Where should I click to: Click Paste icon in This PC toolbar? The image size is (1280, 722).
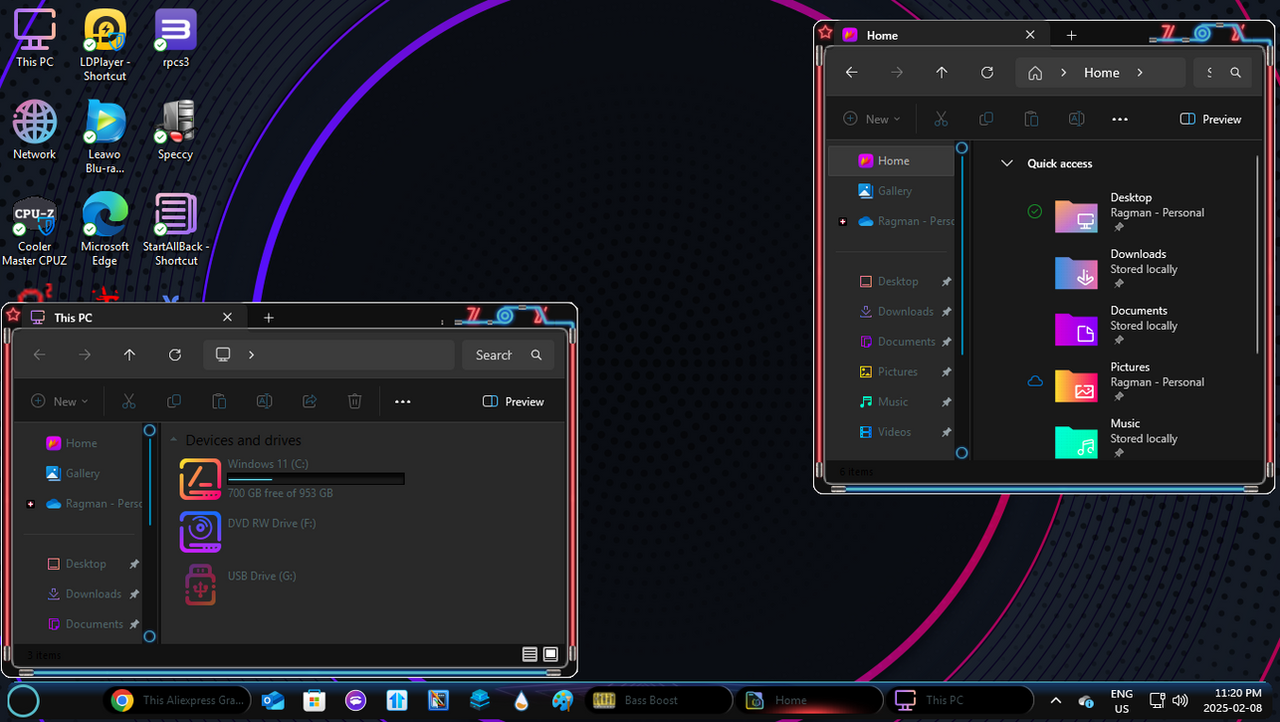pyautogui.click(x=219, y=401)
